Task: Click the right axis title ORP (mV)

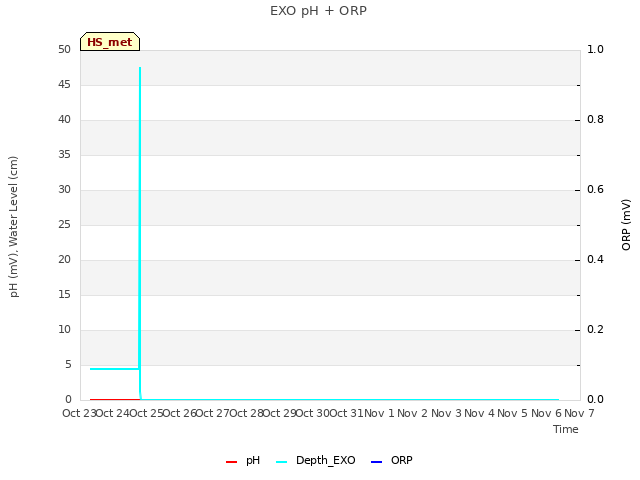Action: coord(626,225)
